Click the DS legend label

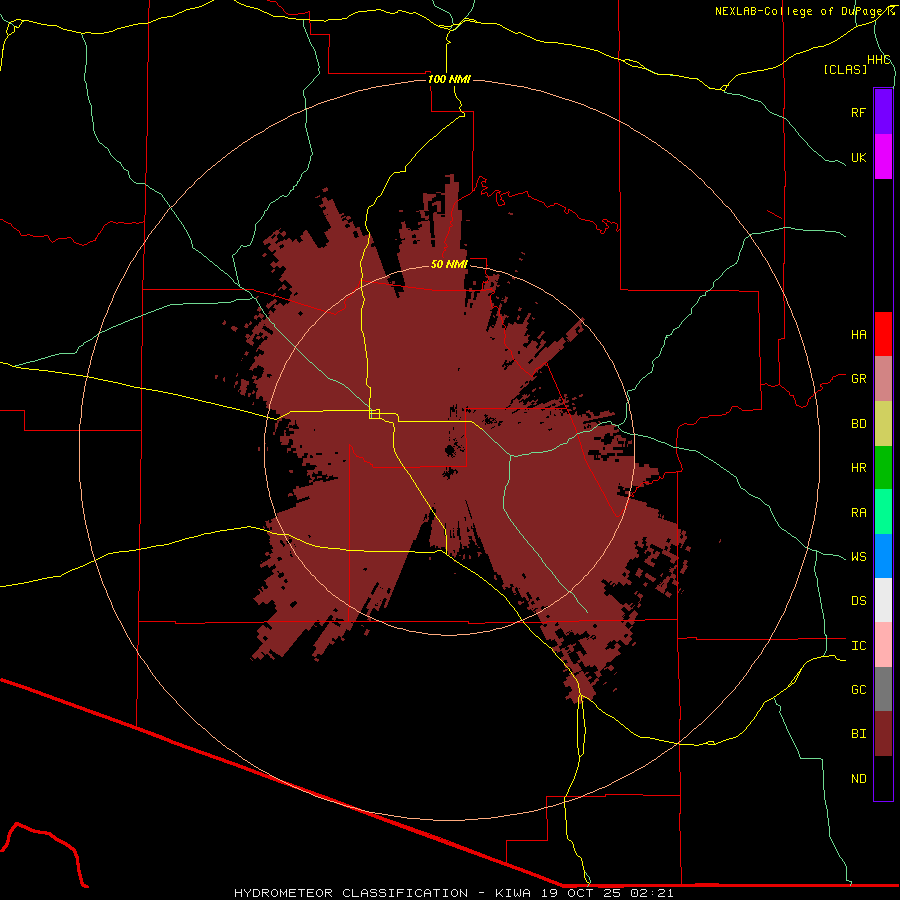(858, 601)
